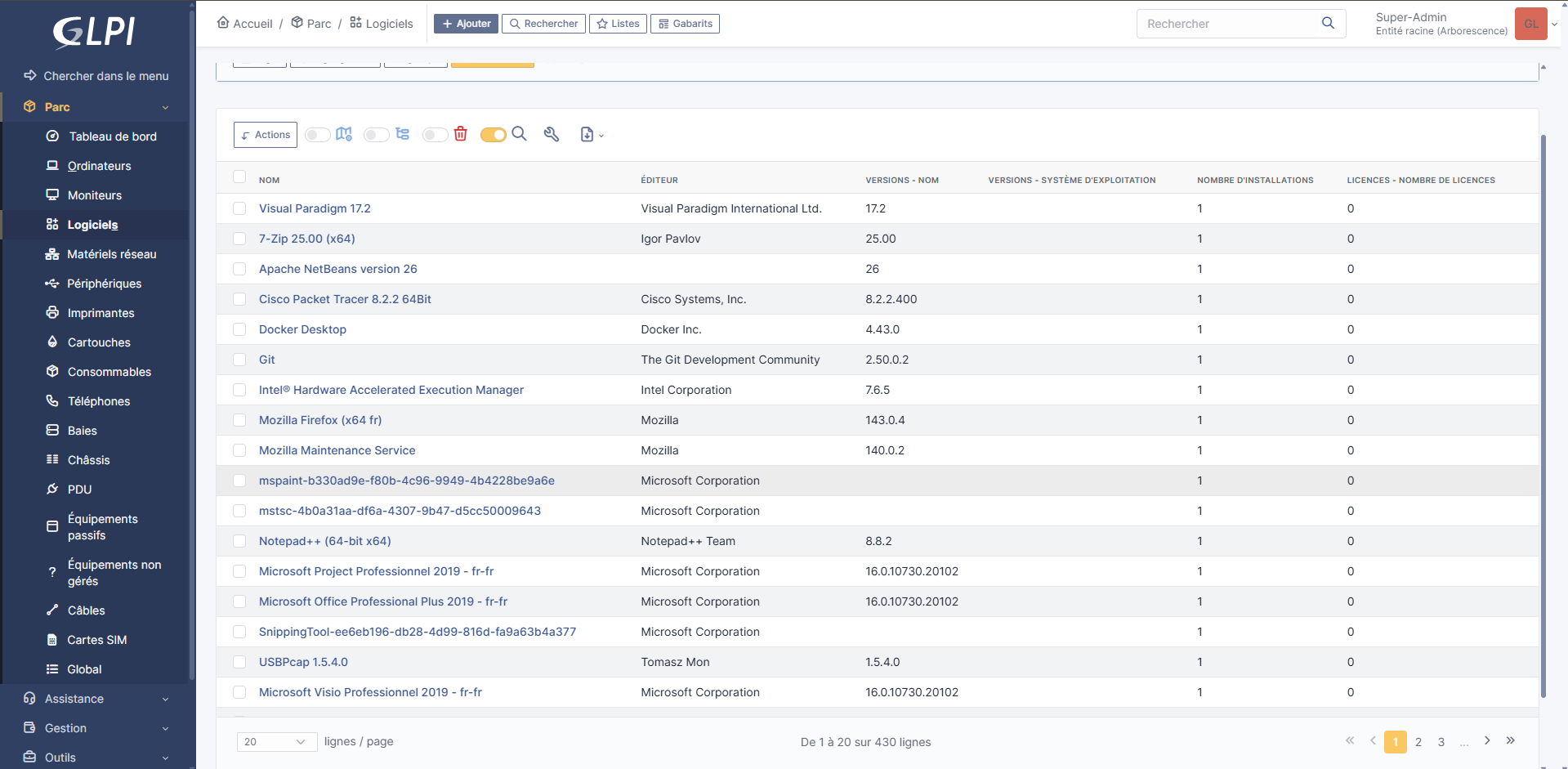Open Notepad++ (64-bit x64) link
Image resolution: width=1568 pixels, height=769 pixels.
tap(325, 541)
